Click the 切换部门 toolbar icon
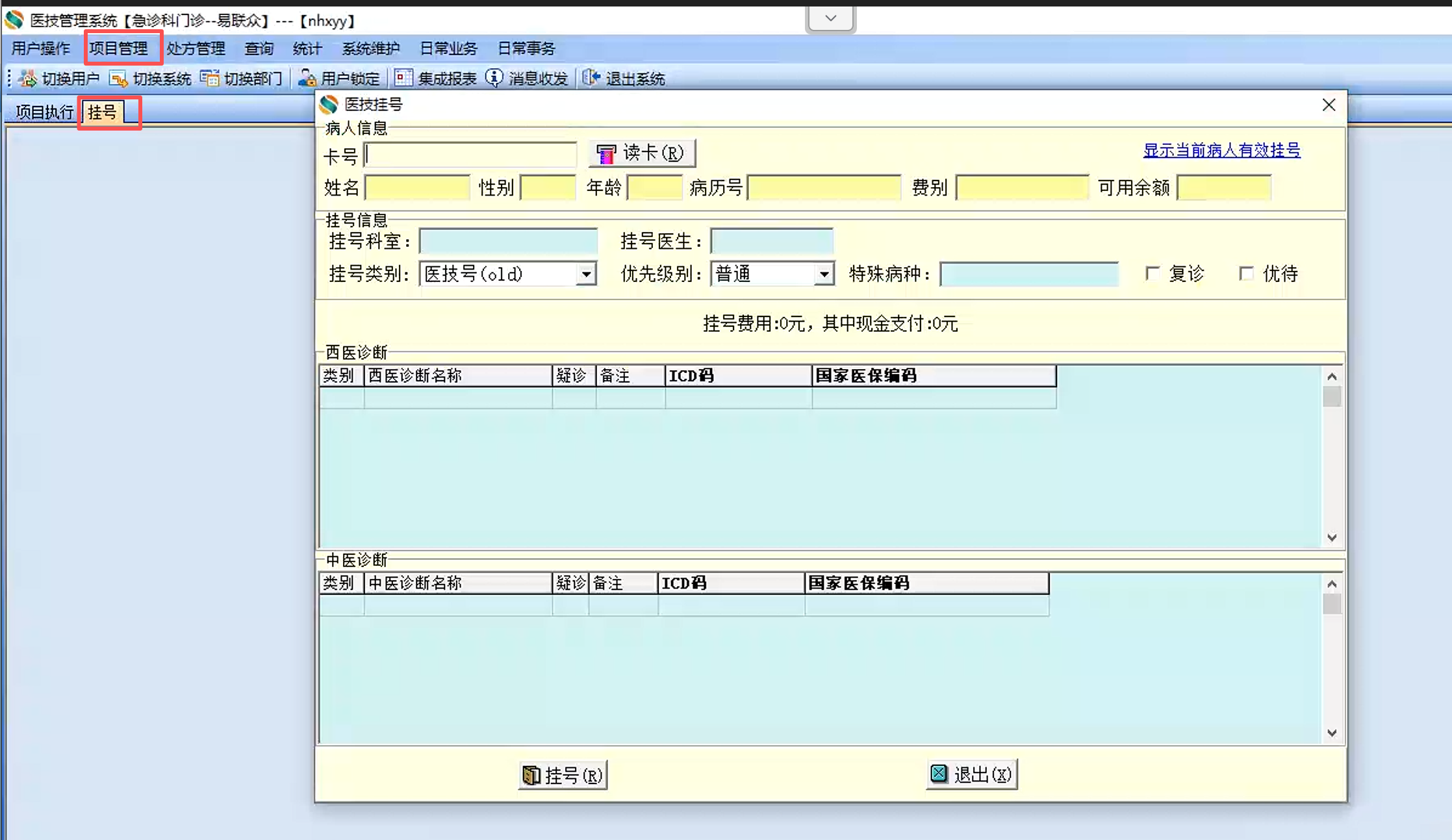The height and width of the screenshot is (840, 1452). tap(209, 79)
